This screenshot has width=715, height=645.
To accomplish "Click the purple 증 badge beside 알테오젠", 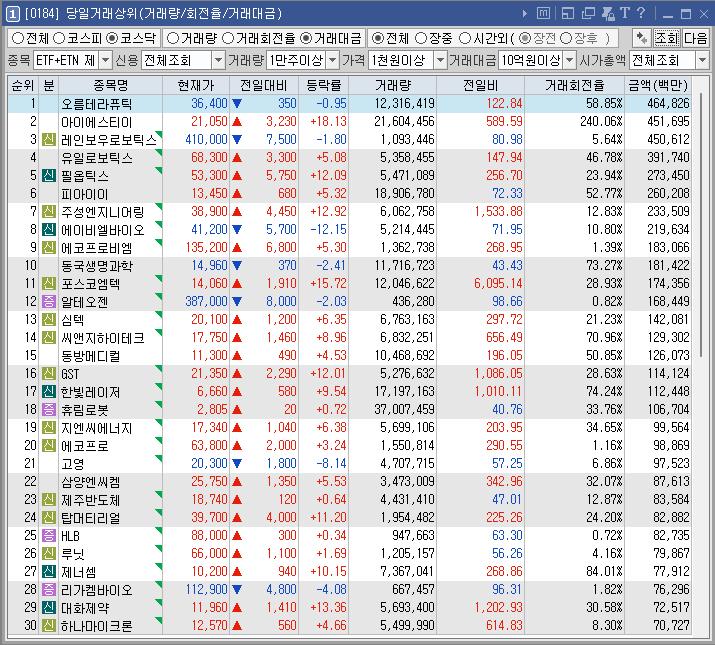I will coord(49,301).
